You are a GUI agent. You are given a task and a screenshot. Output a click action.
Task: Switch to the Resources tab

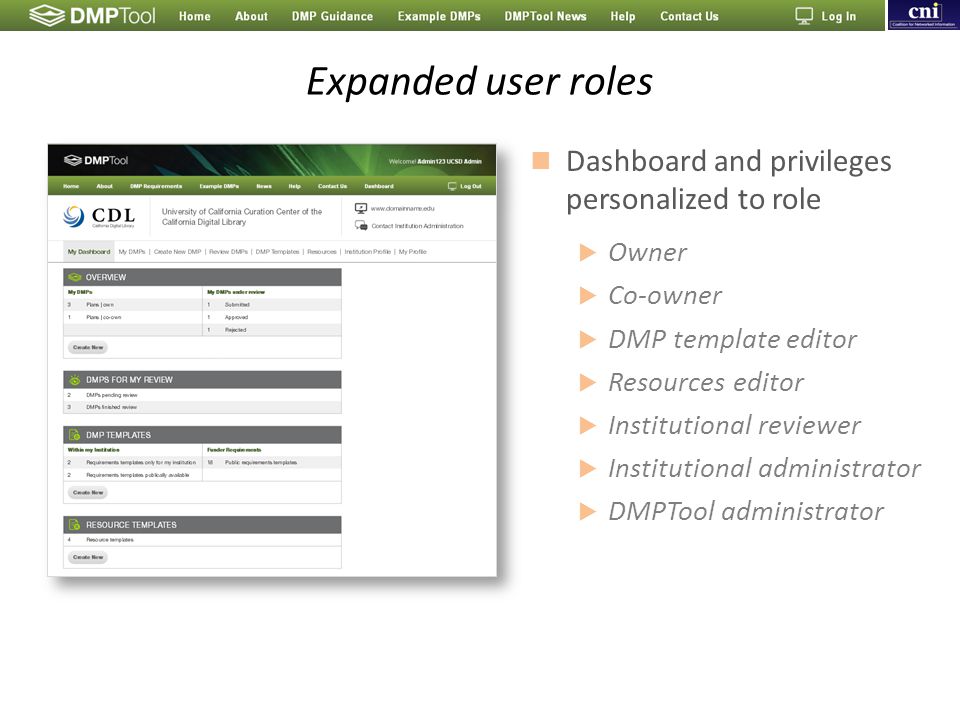pos(322,252)
